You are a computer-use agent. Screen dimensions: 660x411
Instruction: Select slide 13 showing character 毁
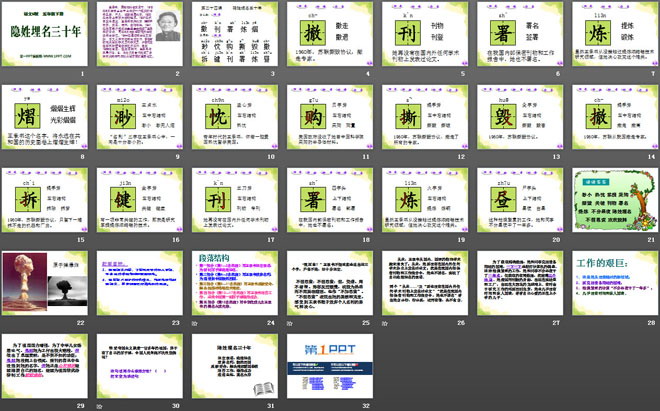(520, 117)
